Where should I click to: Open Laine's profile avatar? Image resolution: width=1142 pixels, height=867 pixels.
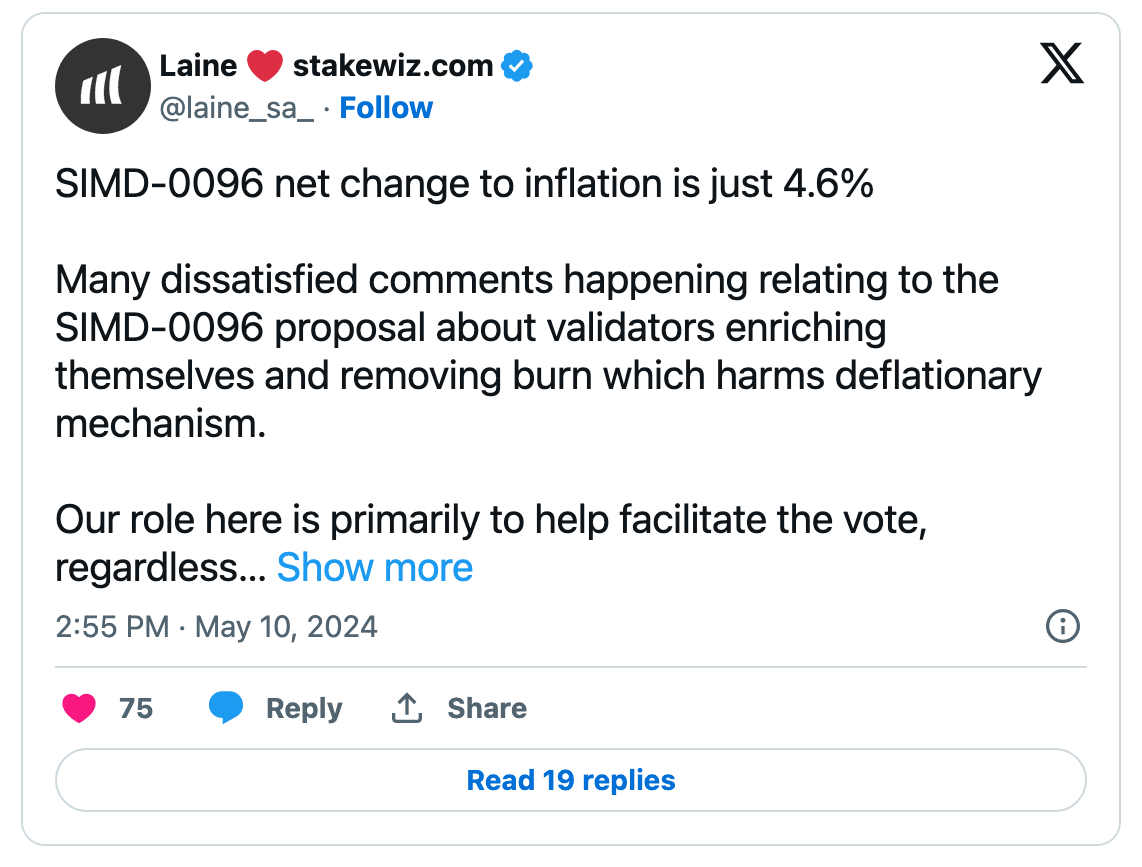tap(102, 86)
